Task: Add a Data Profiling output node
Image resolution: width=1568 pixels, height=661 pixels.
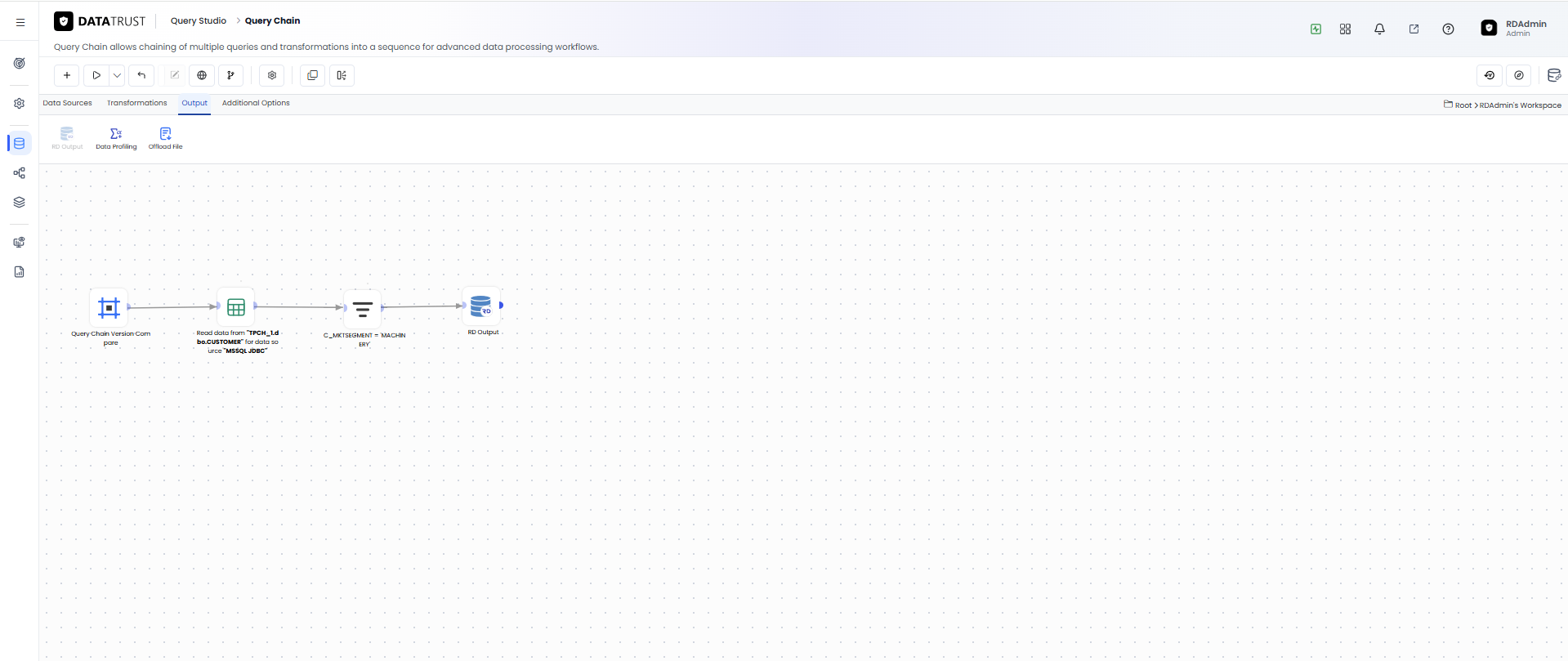Action: pyautogui.click(x=116, y=138)
